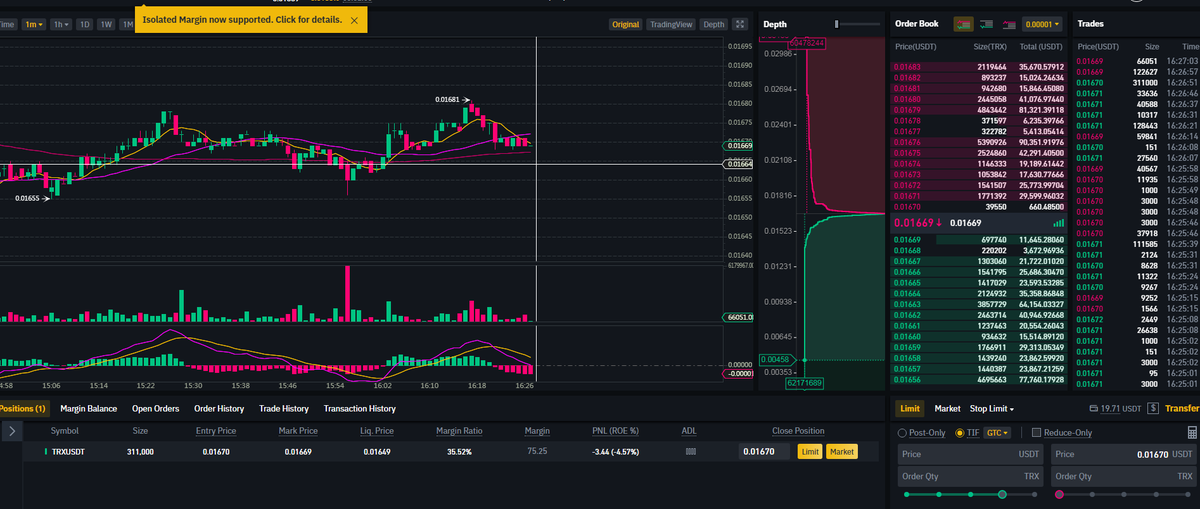This screenshot has height=509, width=1200.
Task: Open the Transfer link
Action: (x=1182, y=408)
